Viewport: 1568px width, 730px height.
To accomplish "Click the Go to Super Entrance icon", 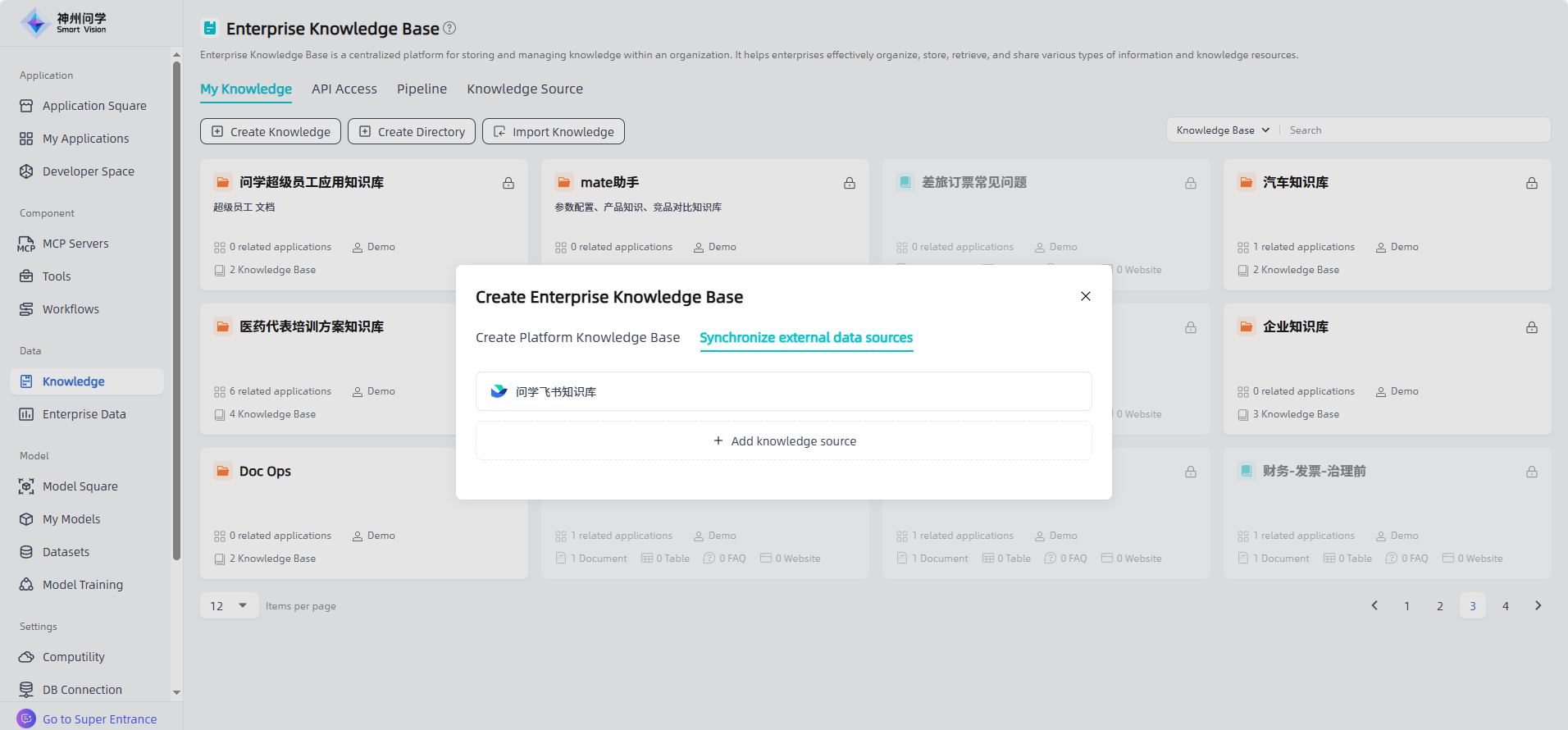I will pyautogui.click(x=26, y=719).
